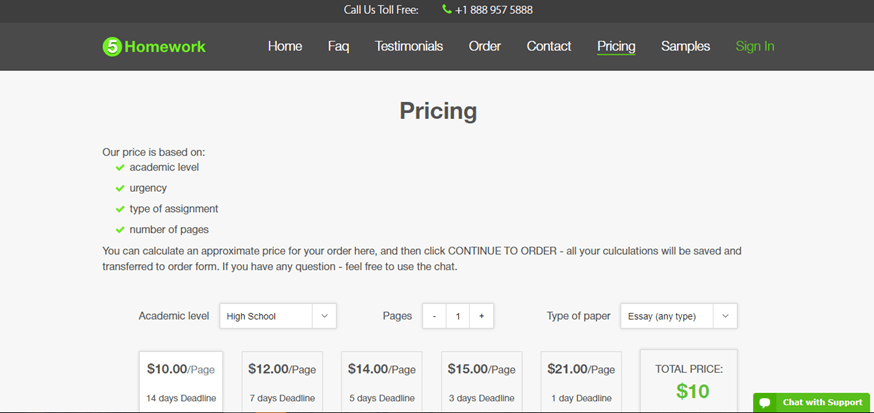Open Testimonials in the navigation
This screenshot has height=413, width=874.
409,46
